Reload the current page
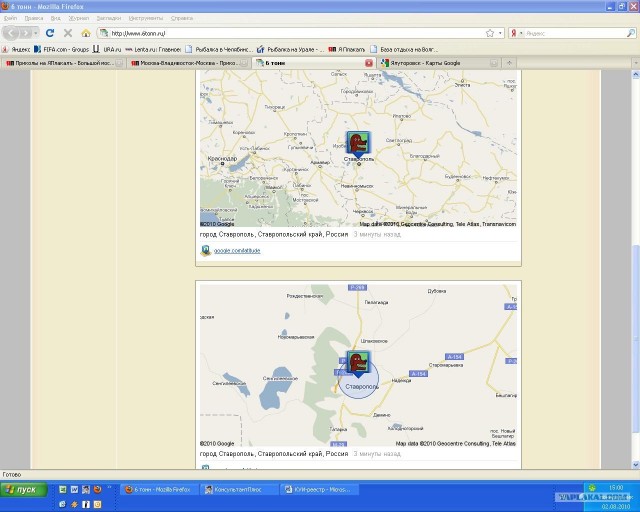 click(x=50, y=33)
